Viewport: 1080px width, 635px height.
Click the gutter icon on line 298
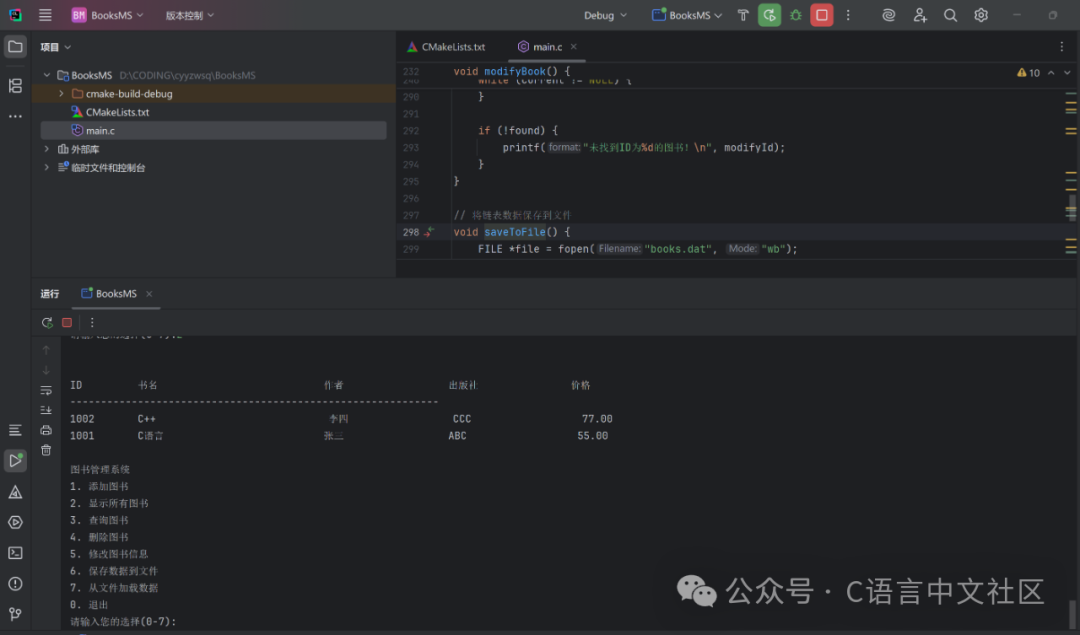click(x=429, y=232)
